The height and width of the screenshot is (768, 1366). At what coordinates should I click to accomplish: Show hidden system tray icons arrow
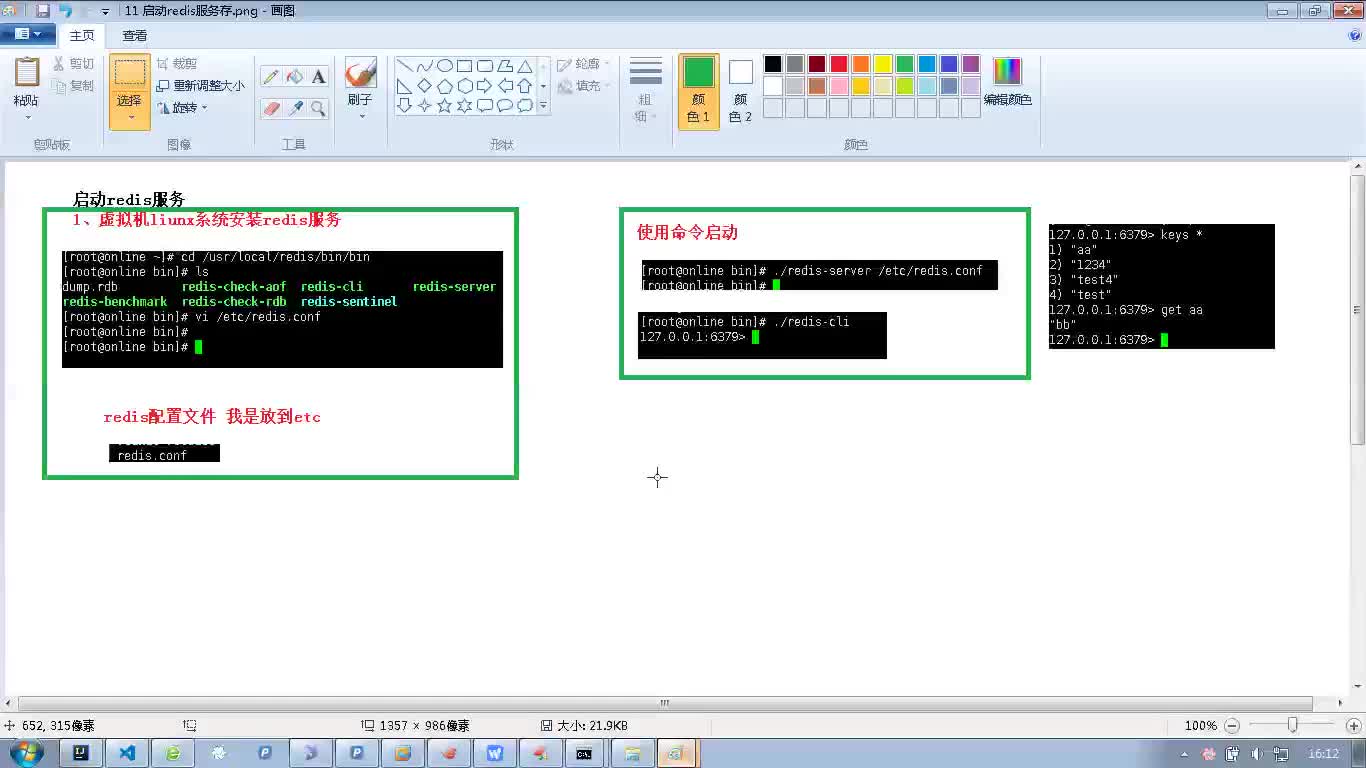pyautogui.click(x=1185, y=754)
